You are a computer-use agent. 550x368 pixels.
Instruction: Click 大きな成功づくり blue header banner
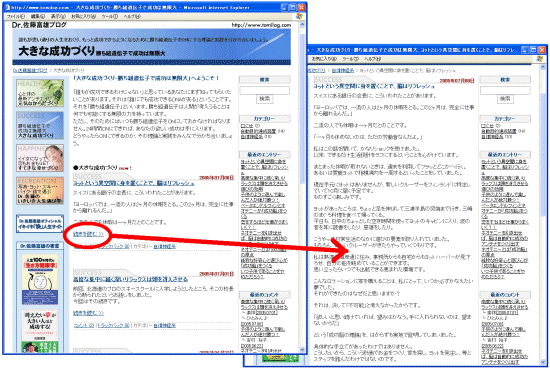(152, 47)
